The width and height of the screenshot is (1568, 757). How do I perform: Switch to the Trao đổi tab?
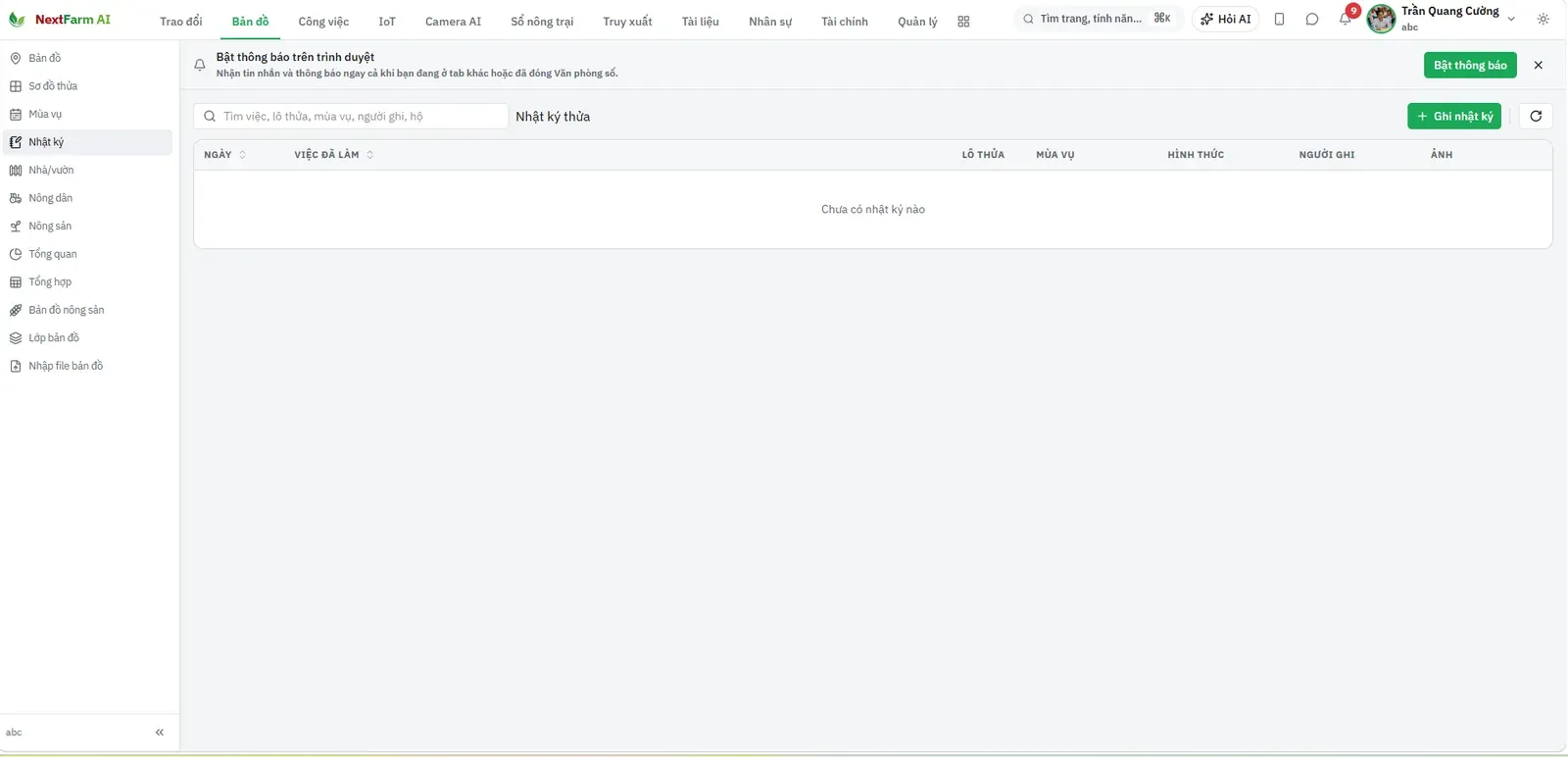click(181, 22)
